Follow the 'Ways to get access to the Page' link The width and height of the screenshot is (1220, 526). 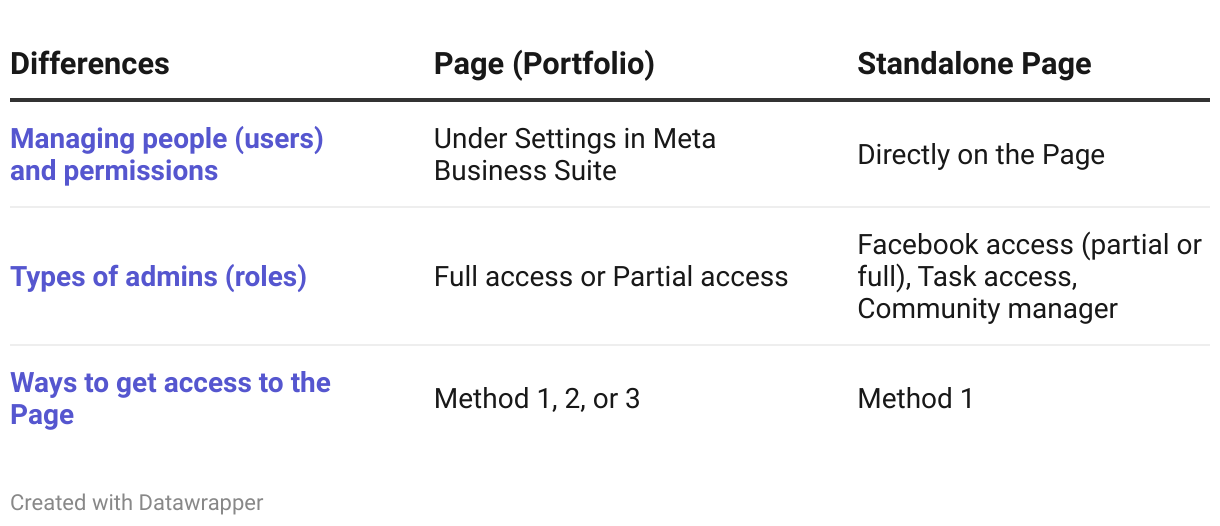(x=170, y=398)
